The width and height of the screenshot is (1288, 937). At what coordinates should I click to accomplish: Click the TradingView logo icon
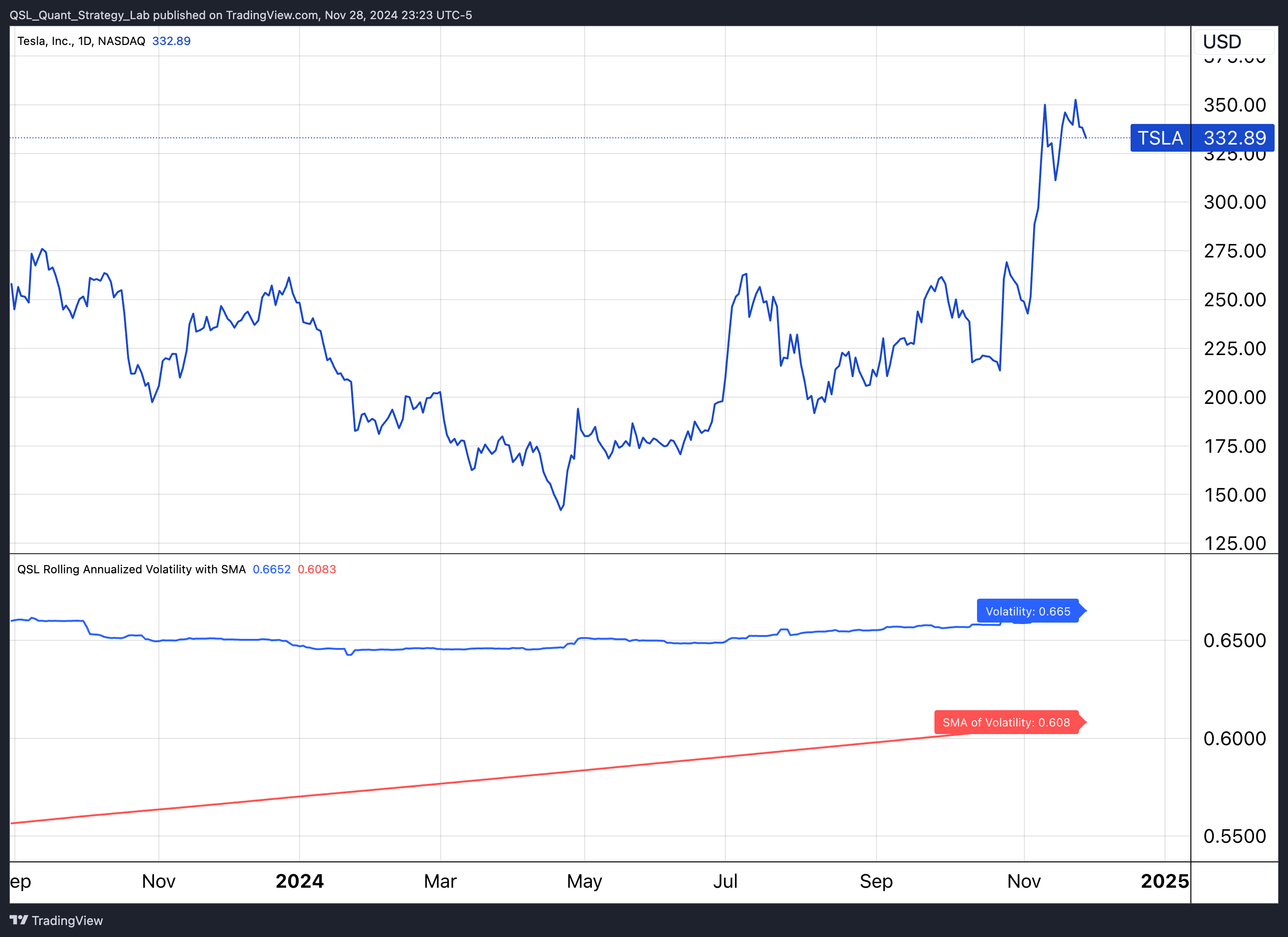(x=18, y=920)
